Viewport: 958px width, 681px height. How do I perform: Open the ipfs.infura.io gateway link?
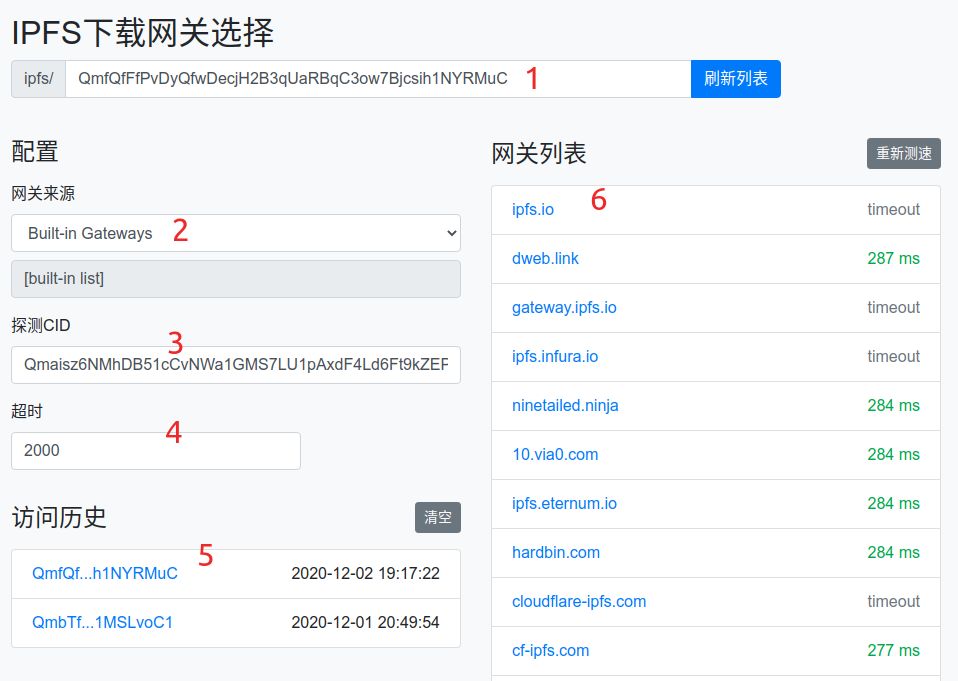[555, 356]
